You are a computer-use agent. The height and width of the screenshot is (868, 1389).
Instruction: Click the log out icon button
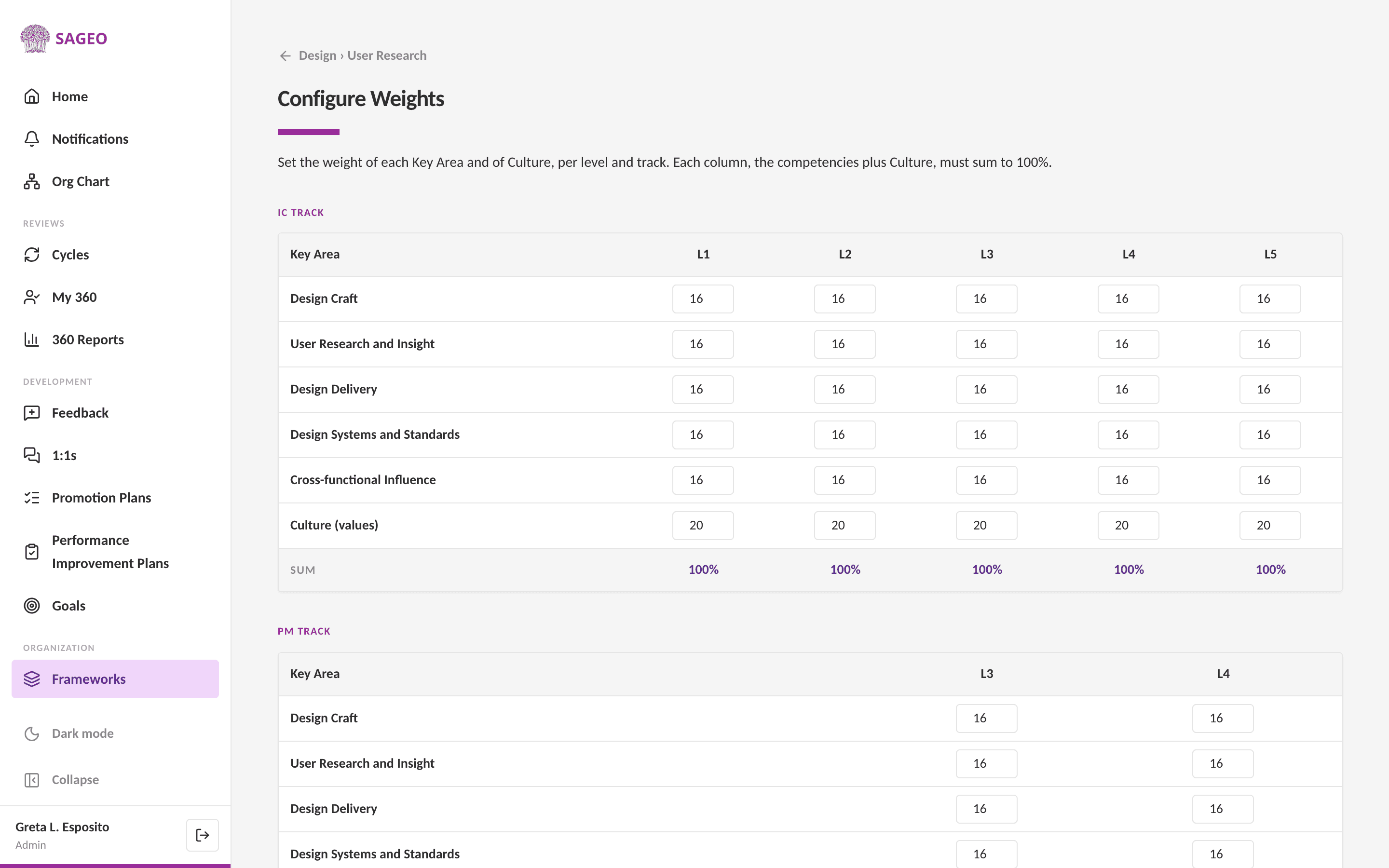(202, 835)
